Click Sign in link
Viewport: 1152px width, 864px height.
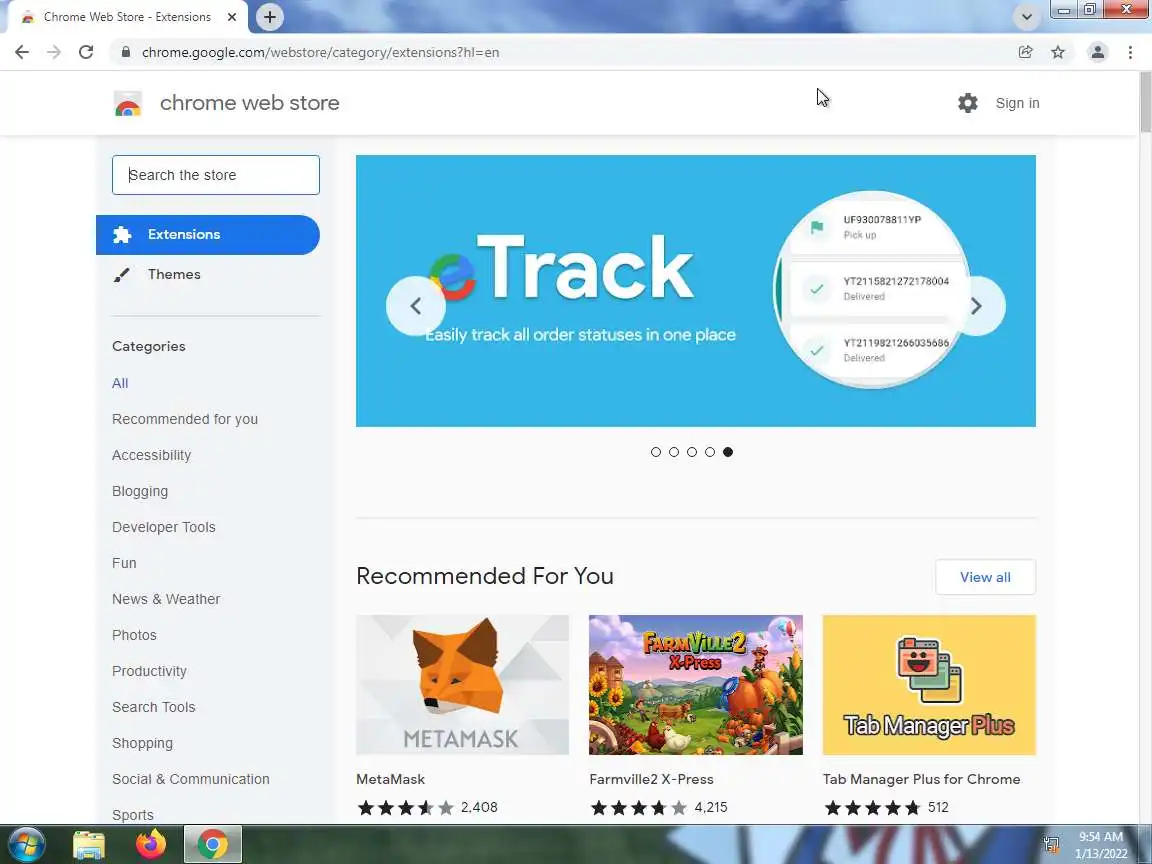pos(1018,104)
